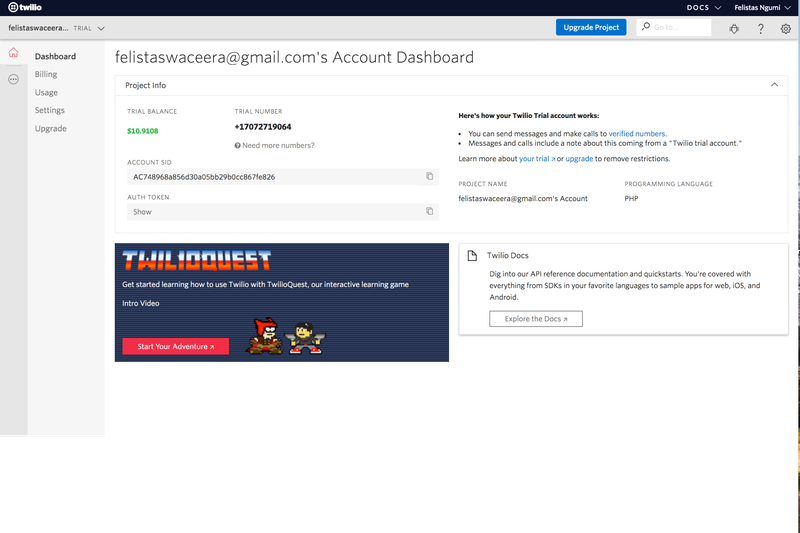The width and height of the screenshot is (800, 533).
Task: Go to Billing in sidebar
Action: click(46, 74)
